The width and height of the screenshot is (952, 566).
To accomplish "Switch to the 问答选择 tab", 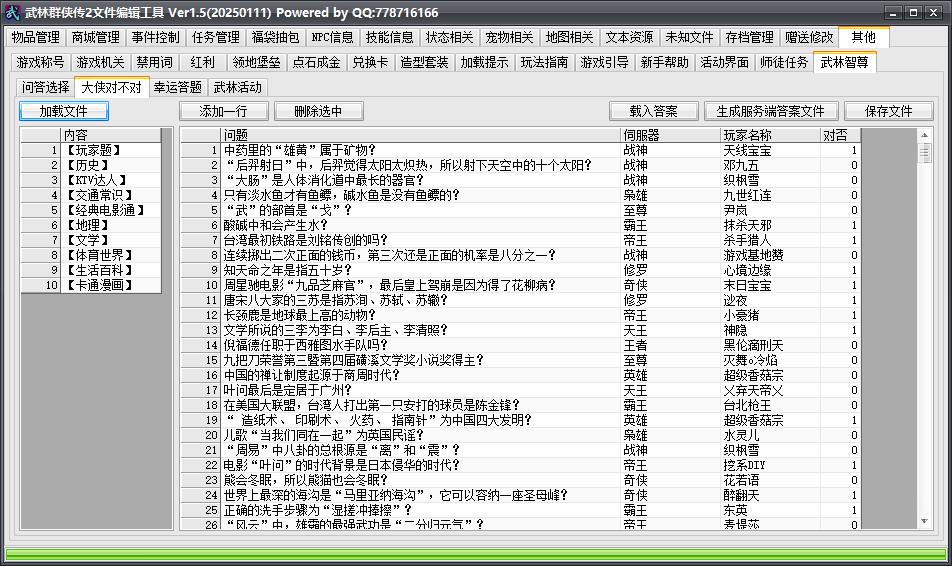I will coord(46,87).
